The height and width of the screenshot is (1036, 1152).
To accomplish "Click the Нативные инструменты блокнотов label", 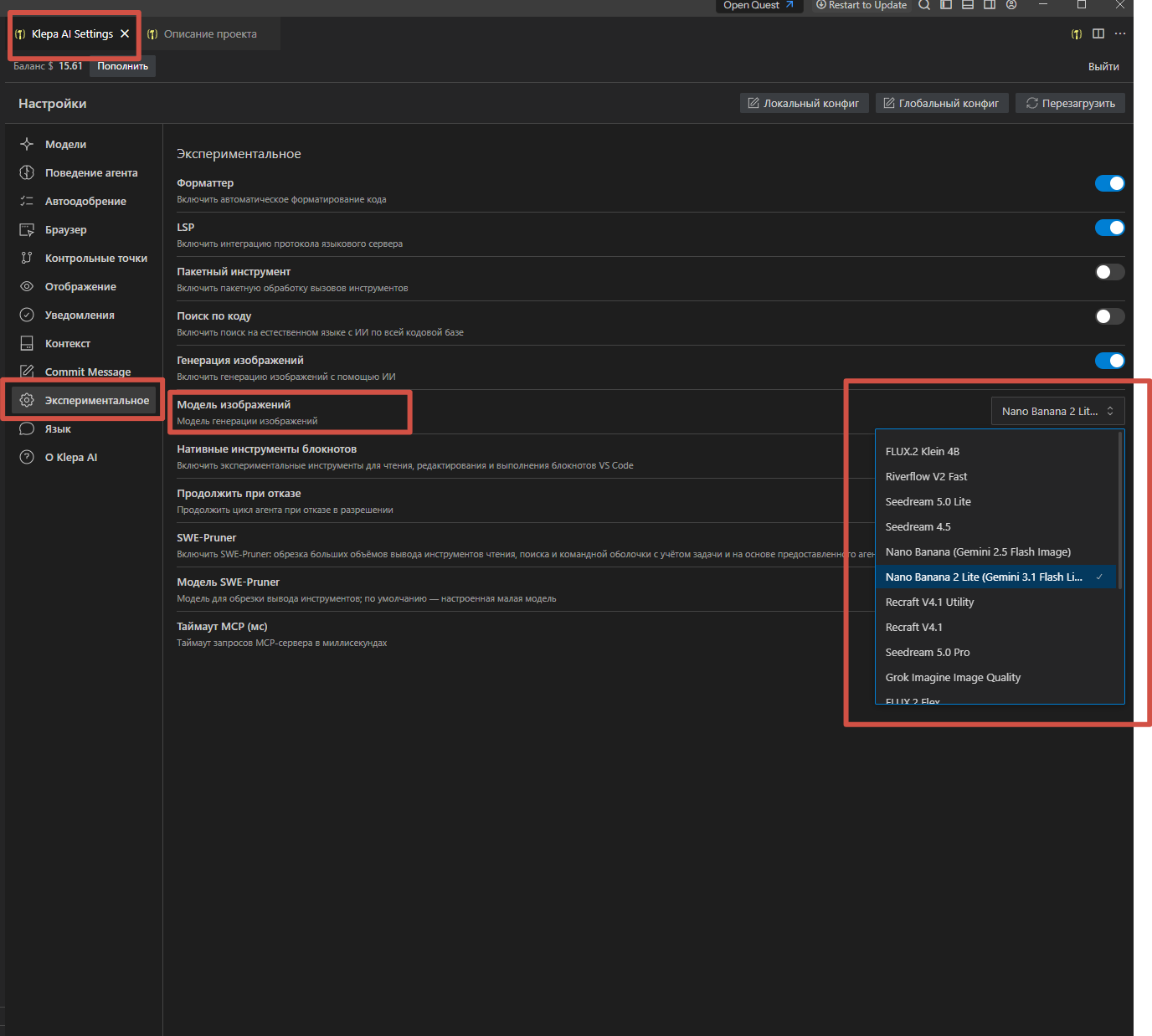I will tap(266, 449).
